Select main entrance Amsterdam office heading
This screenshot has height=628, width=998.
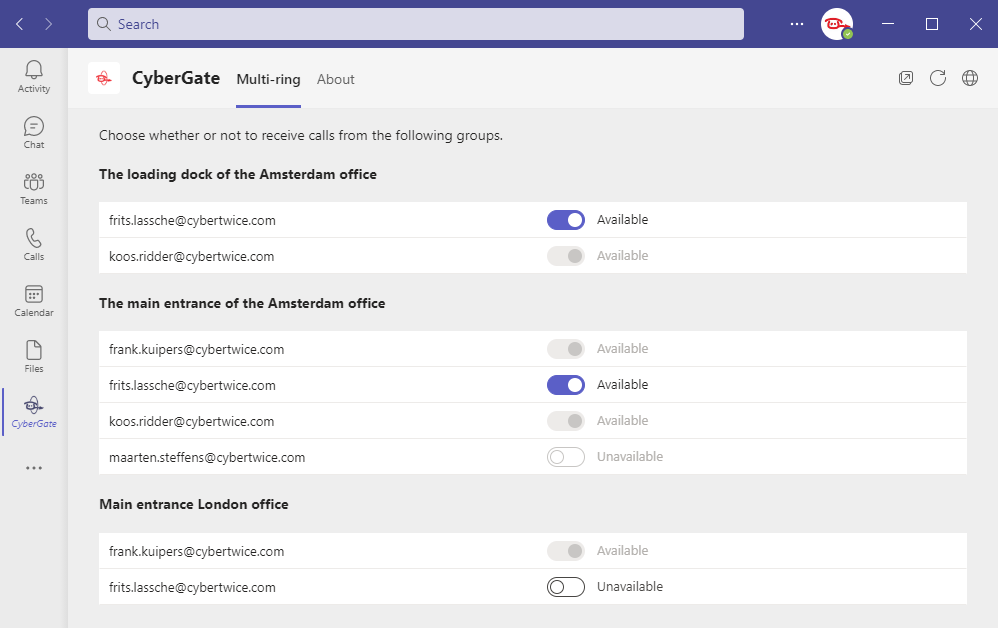[x=242, y=304]
